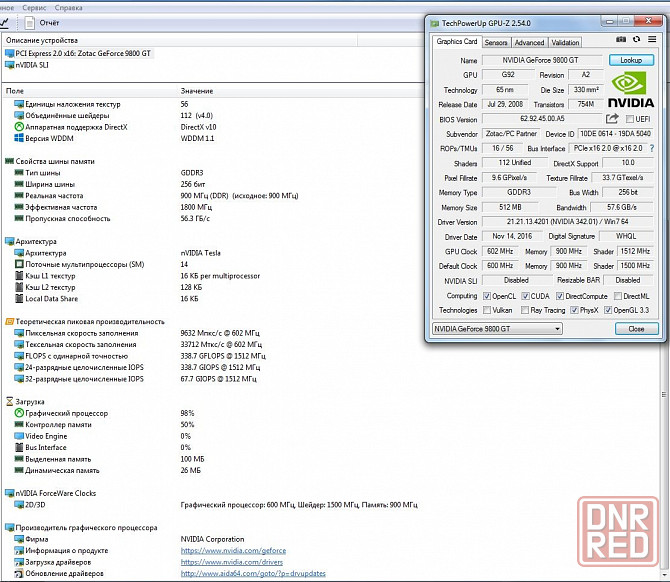Click the AIDA64 vertical scrollbar grip

tap(664, 394)
